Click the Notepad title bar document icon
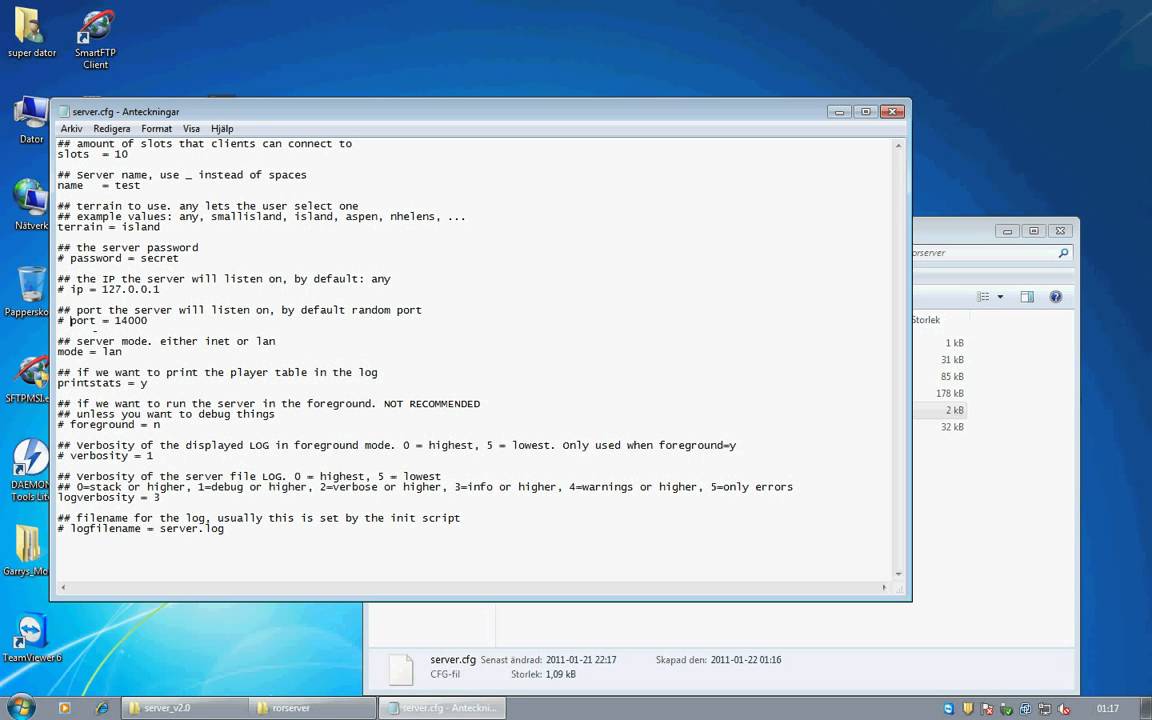The width and height of the screenshot is (1152, 720). pyautogui.click(x=64, y=112)
